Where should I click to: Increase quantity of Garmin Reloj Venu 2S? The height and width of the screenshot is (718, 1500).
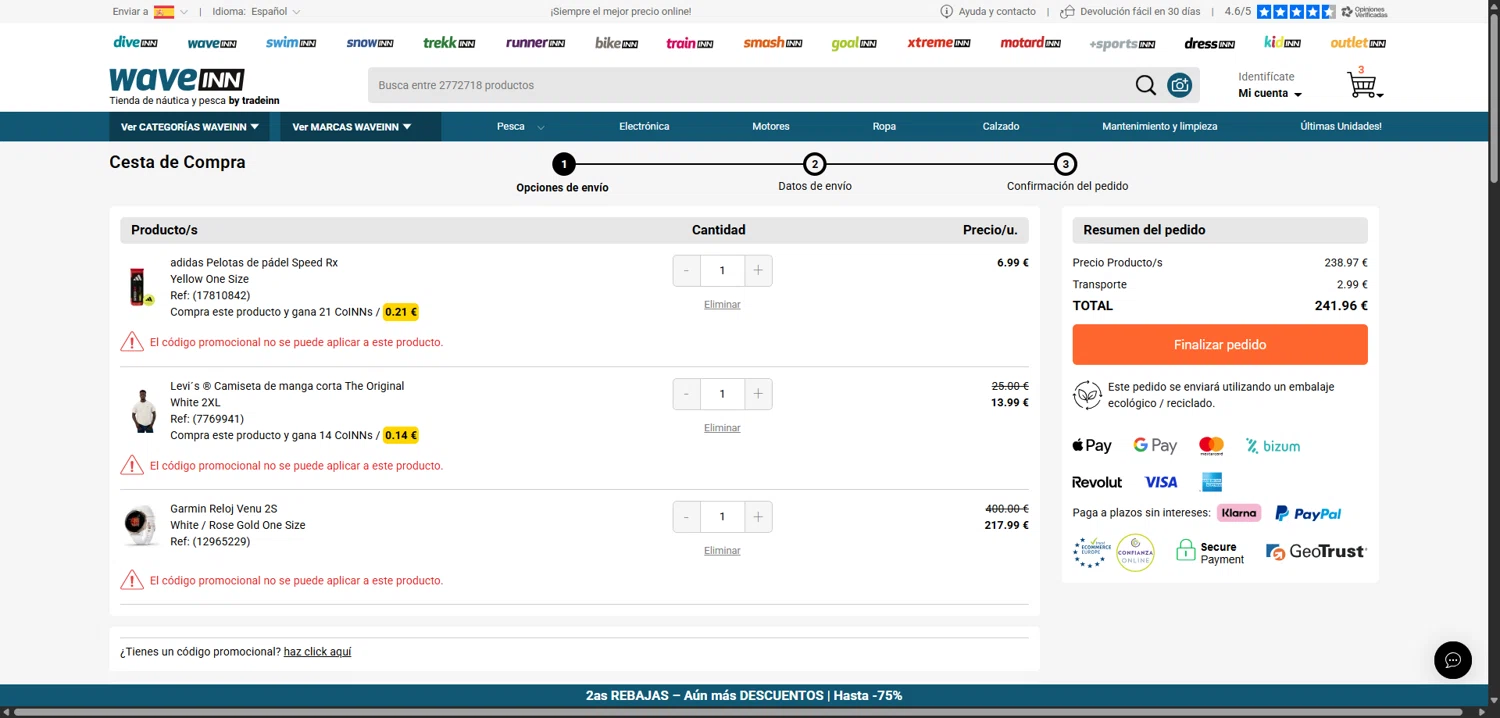[x=758, y=517]
